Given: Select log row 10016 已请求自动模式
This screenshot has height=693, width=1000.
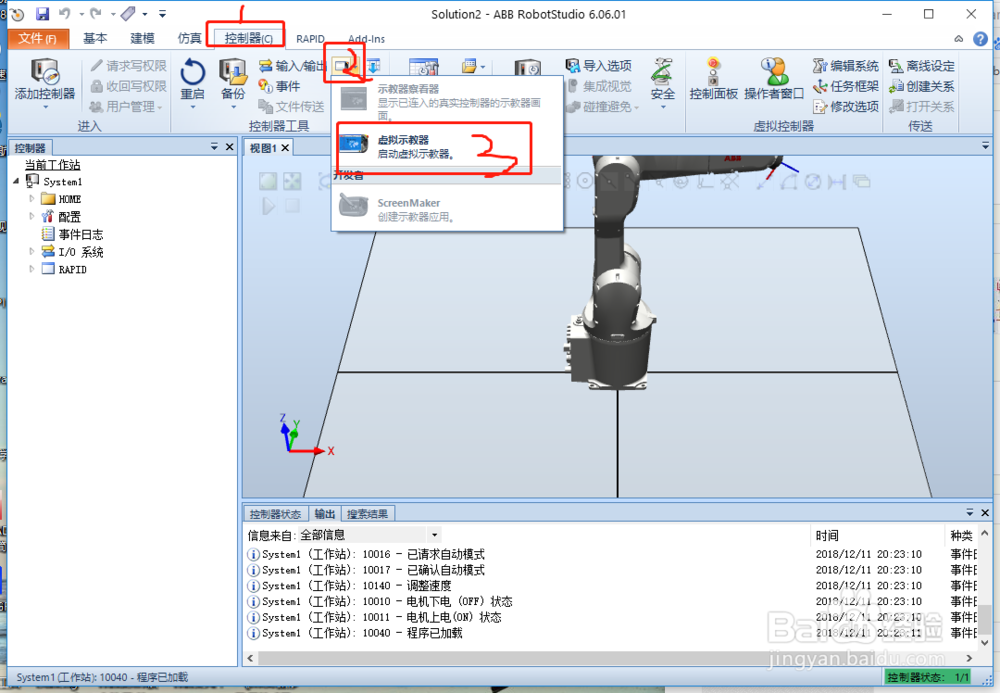Looking at the screenshot, I should (366, 554).
